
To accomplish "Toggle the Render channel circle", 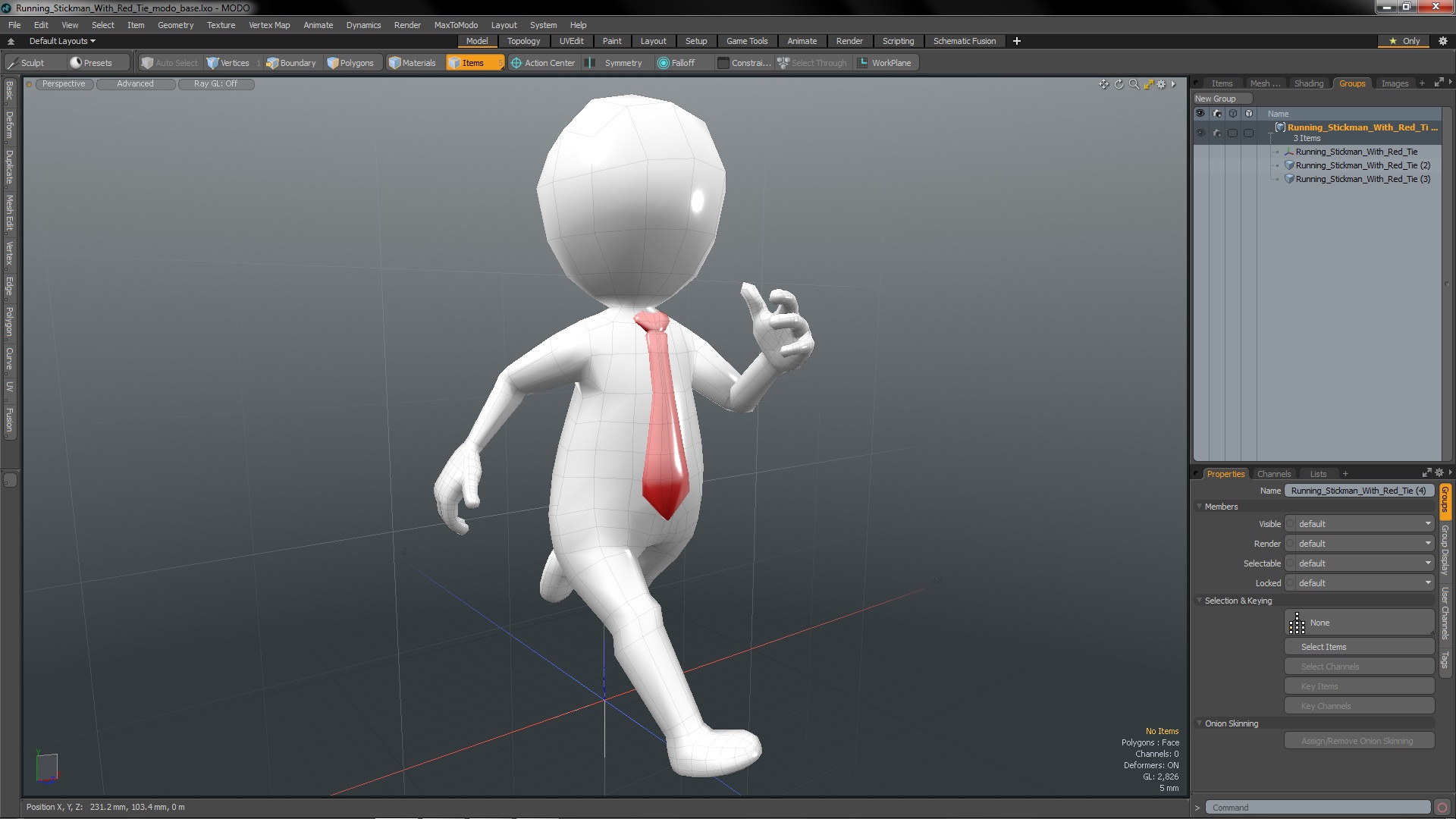I will click(1291, 544).
